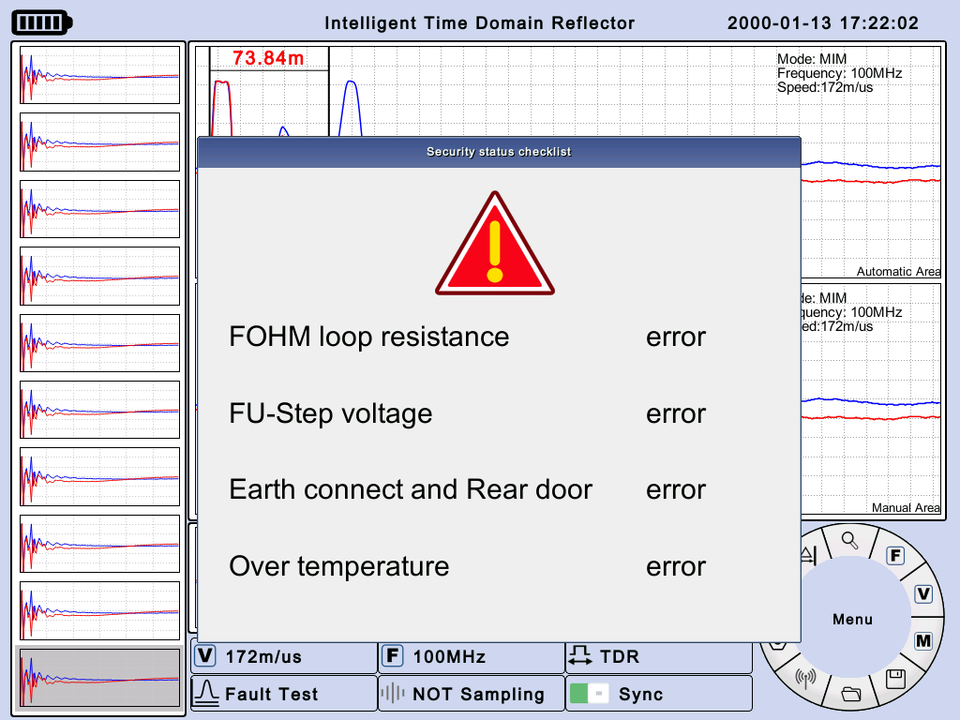Click the Security status checklist title bar

(x=499, y=152)
